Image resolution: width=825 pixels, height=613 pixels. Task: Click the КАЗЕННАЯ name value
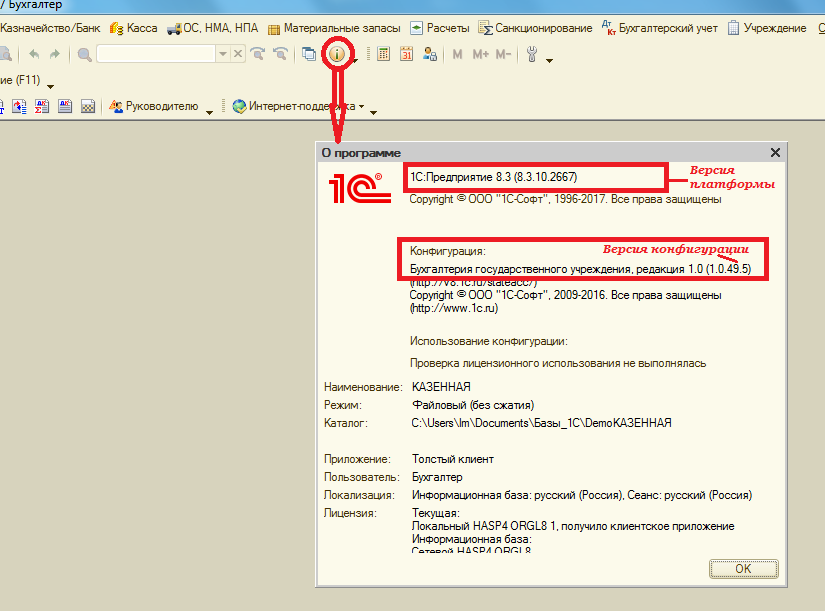coord(441,387)
